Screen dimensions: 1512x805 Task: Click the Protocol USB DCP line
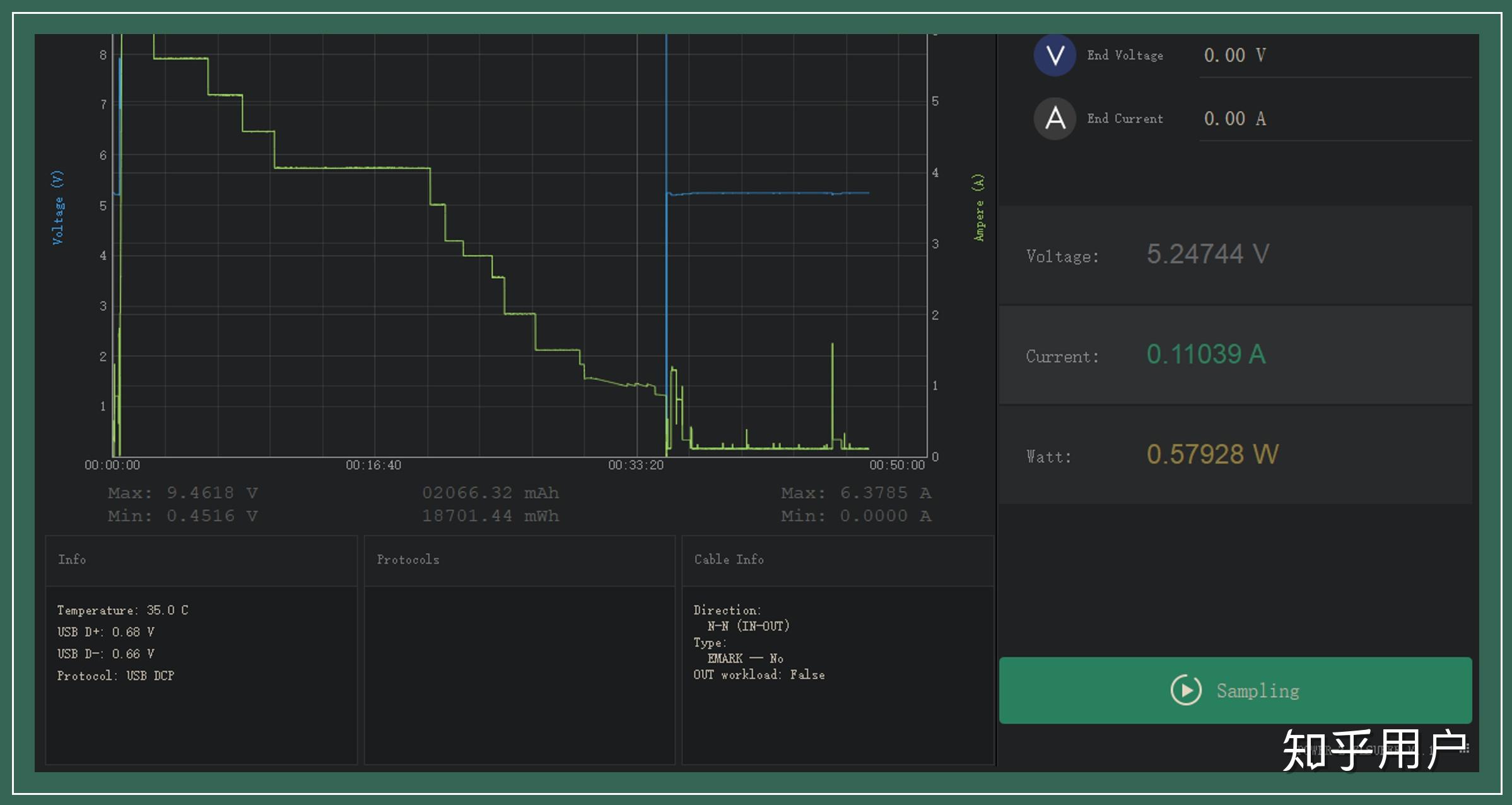click(115, 676)
